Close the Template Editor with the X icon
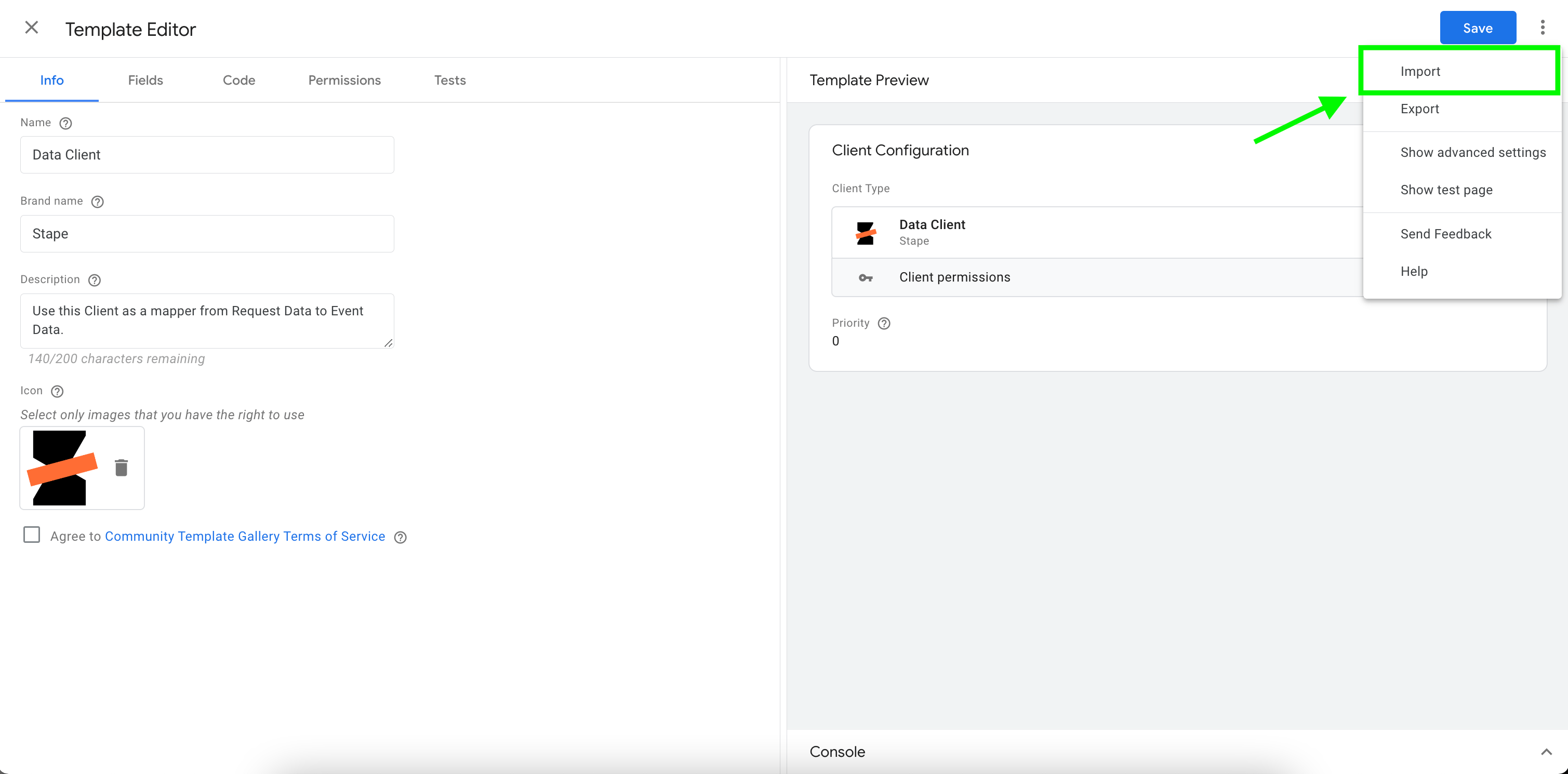Viewport: 1568px width, 774px height. point(32,28)
